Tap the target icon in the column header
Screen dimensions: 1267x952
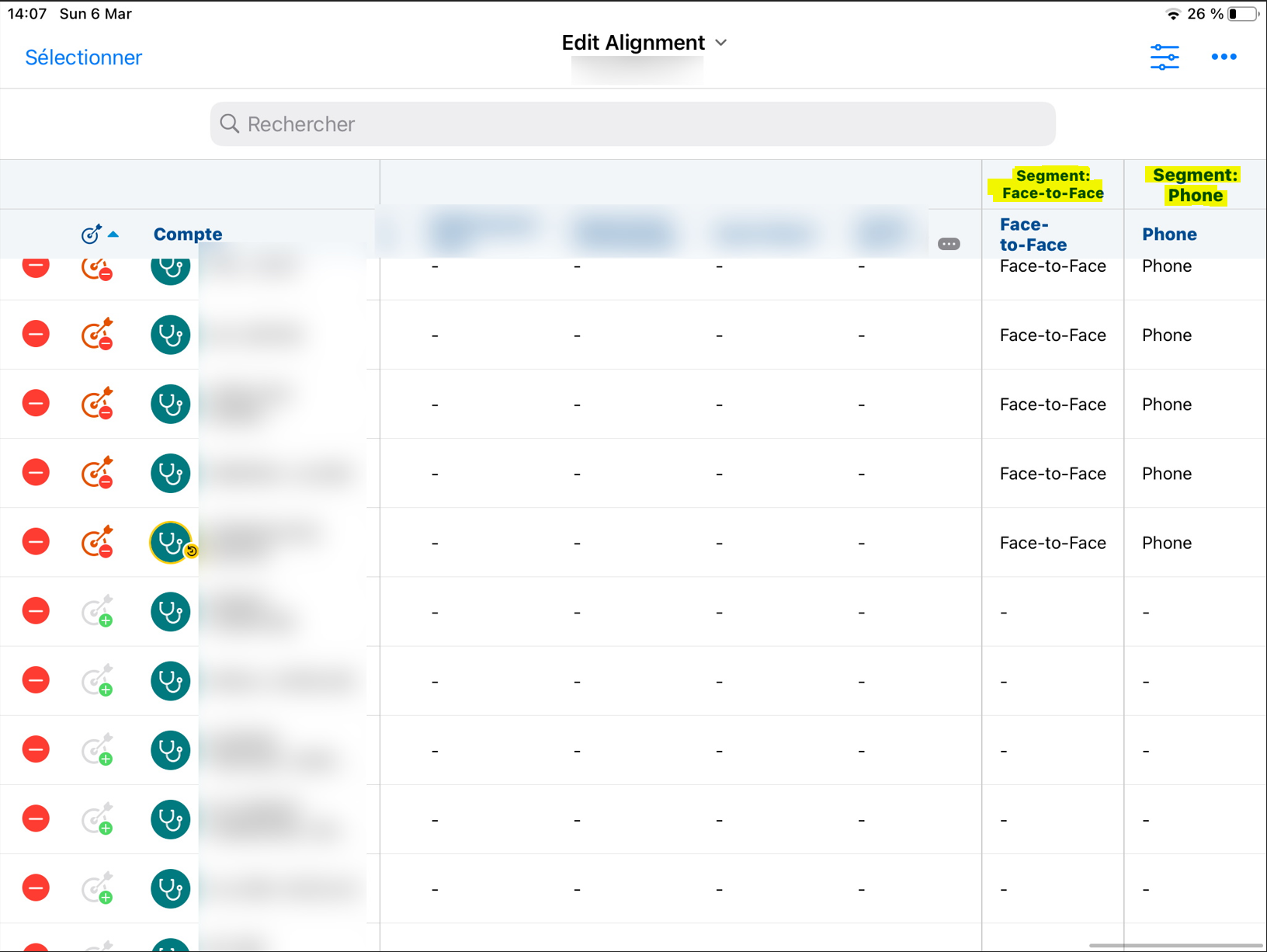tap(91, 234)
